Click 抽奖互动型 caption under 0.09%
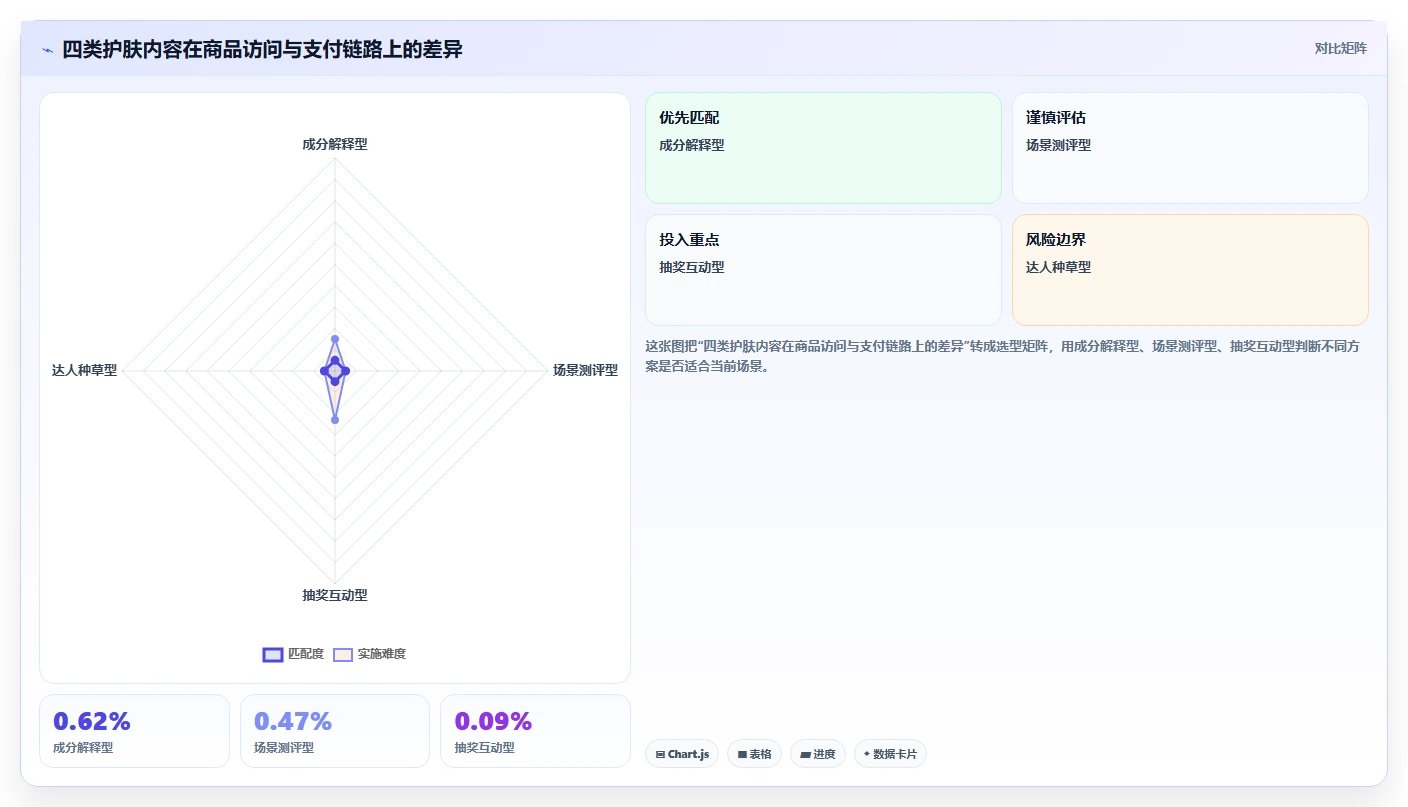This screenshot has height=807, width=1408. click(485, 748)
